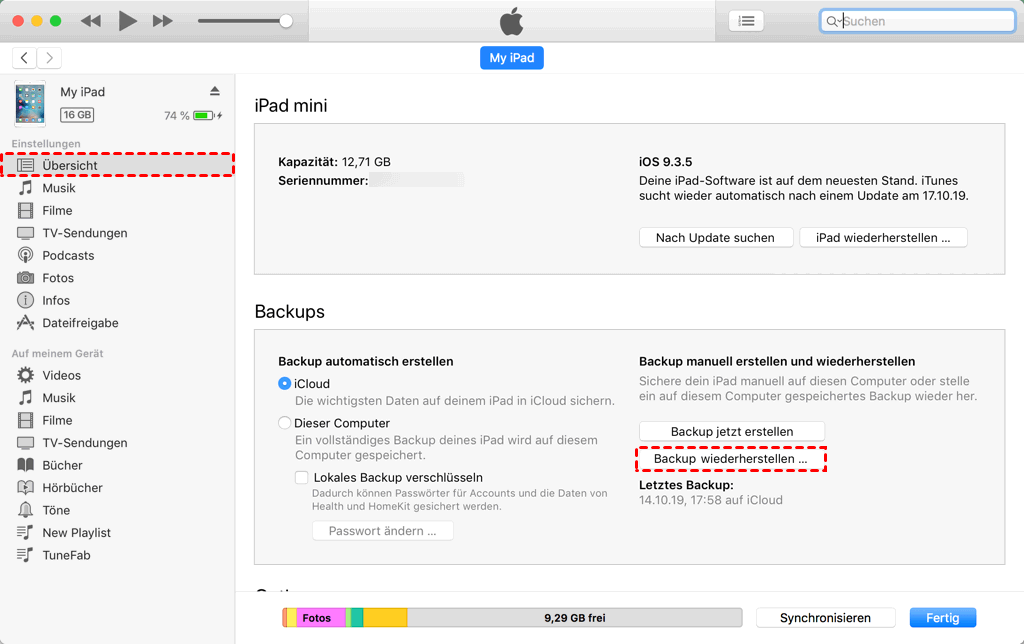Open the list view dropdown button

pyautogui.click(x=746, y=21)
